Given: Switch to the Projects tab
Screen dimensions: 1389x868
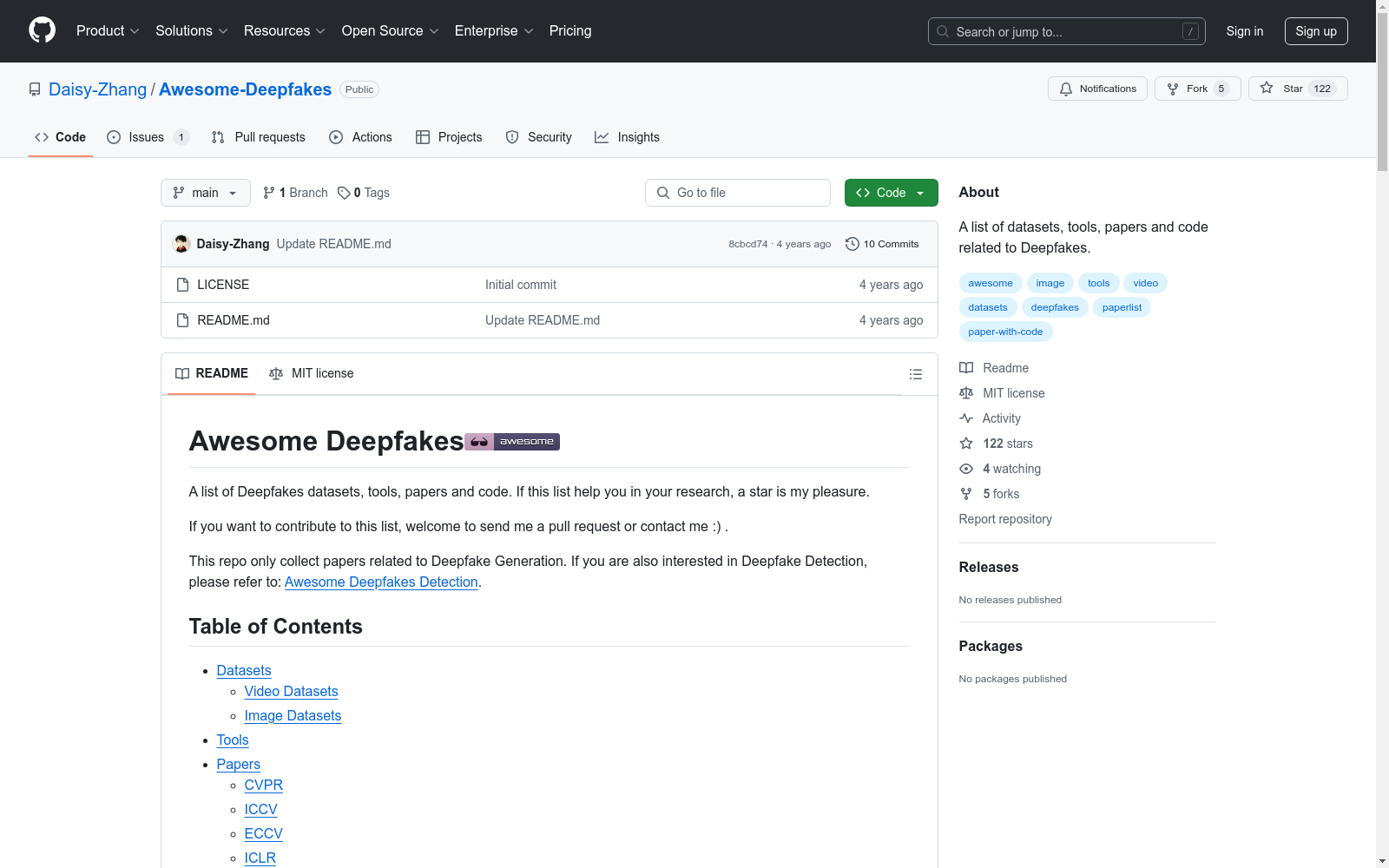Looking at the screenshot, I should 449,137.
